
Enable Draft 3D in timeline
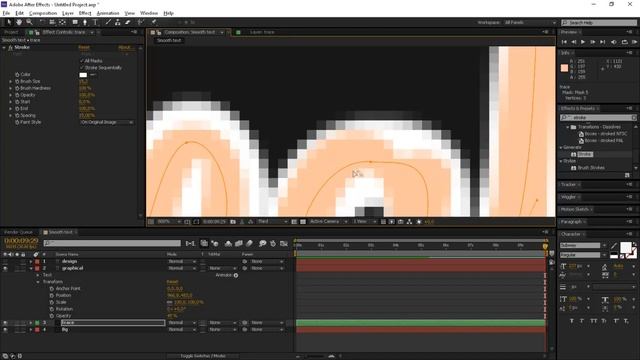click(x=215, y=243)
